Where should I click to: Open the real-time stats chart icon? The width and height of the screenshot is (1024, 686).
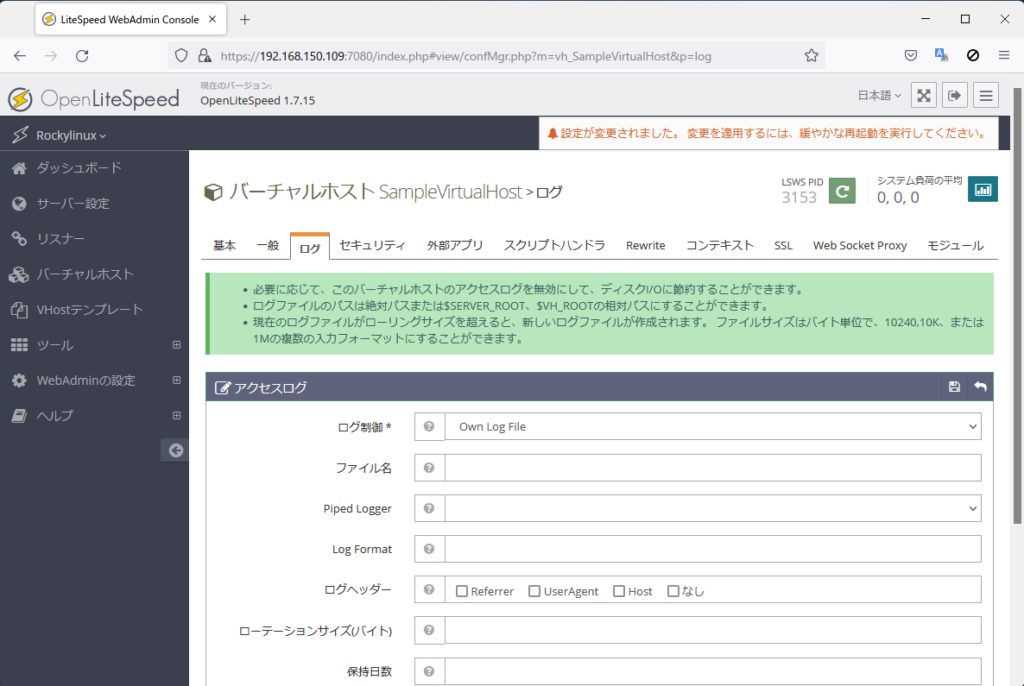coord(982,189)
